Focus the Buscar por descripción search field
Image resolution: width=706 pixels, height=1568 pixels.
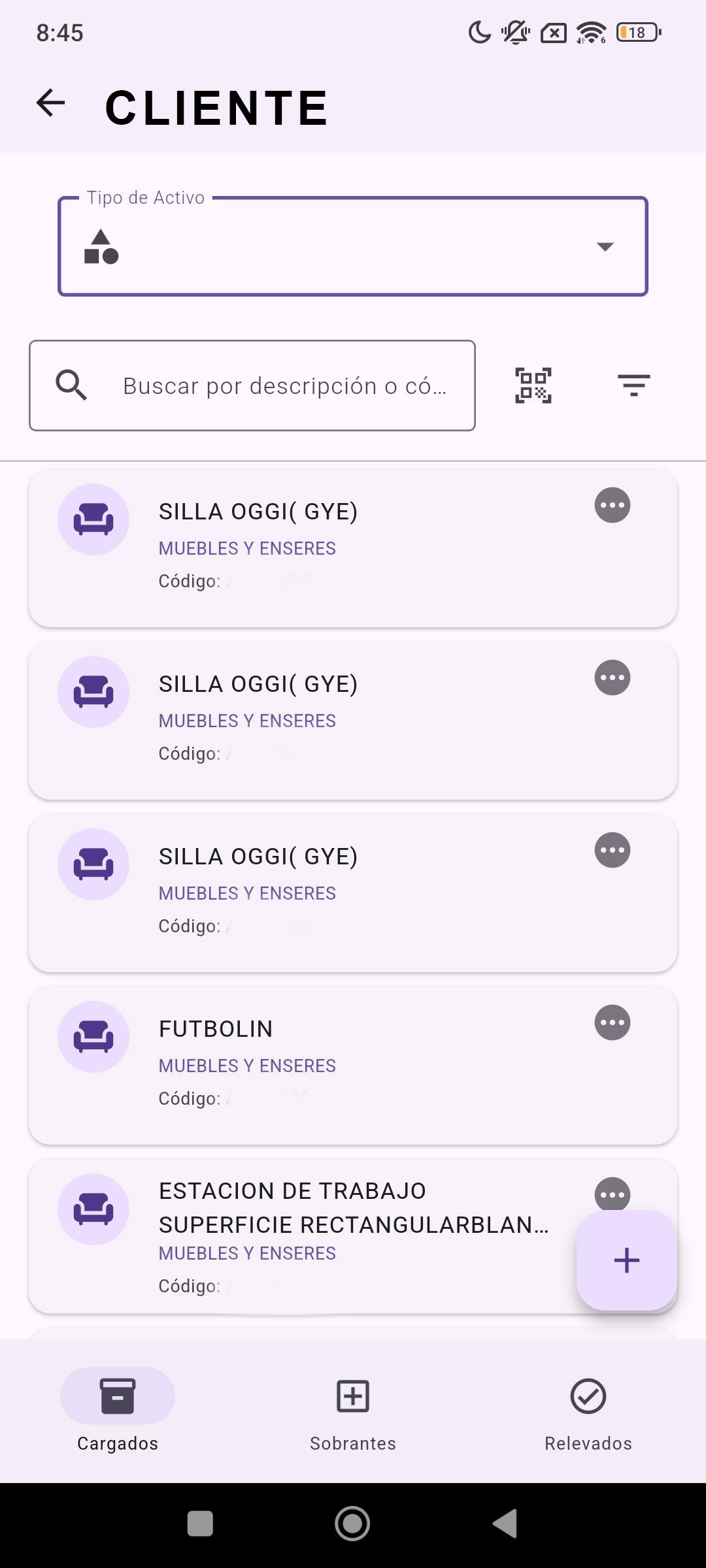[284, 385]
